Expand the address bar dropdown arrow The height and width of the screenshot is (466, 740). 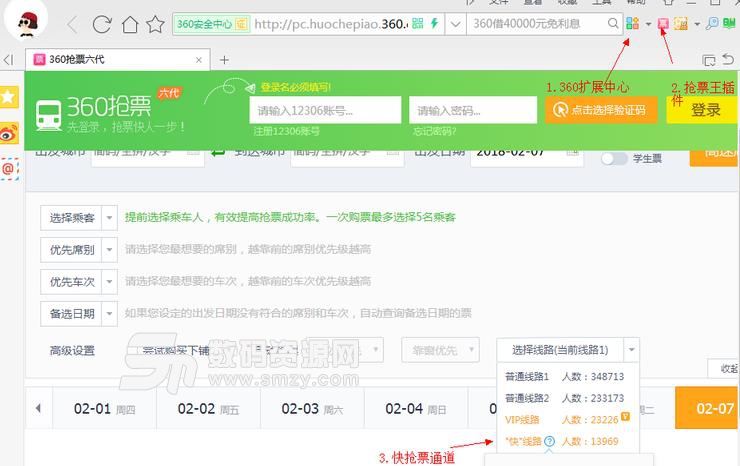pos(455,24)
